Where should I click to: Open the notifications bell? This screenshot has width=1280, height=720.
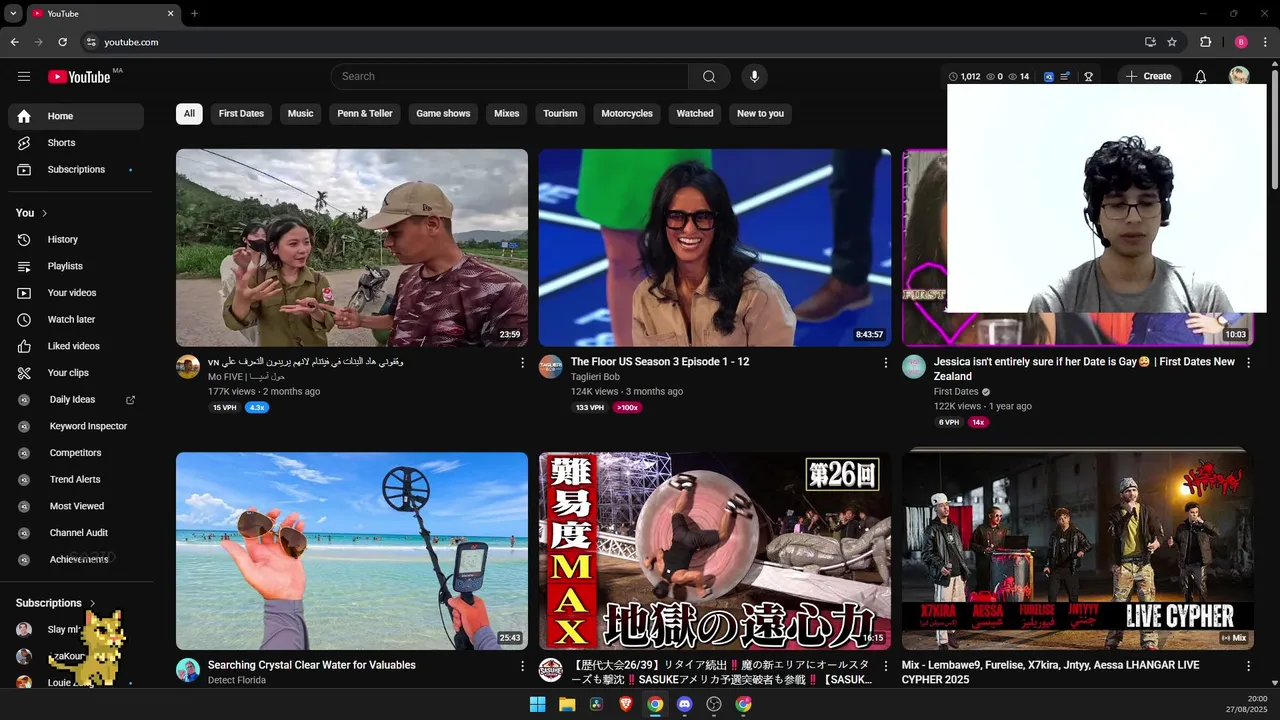[x=1201, y=76]
